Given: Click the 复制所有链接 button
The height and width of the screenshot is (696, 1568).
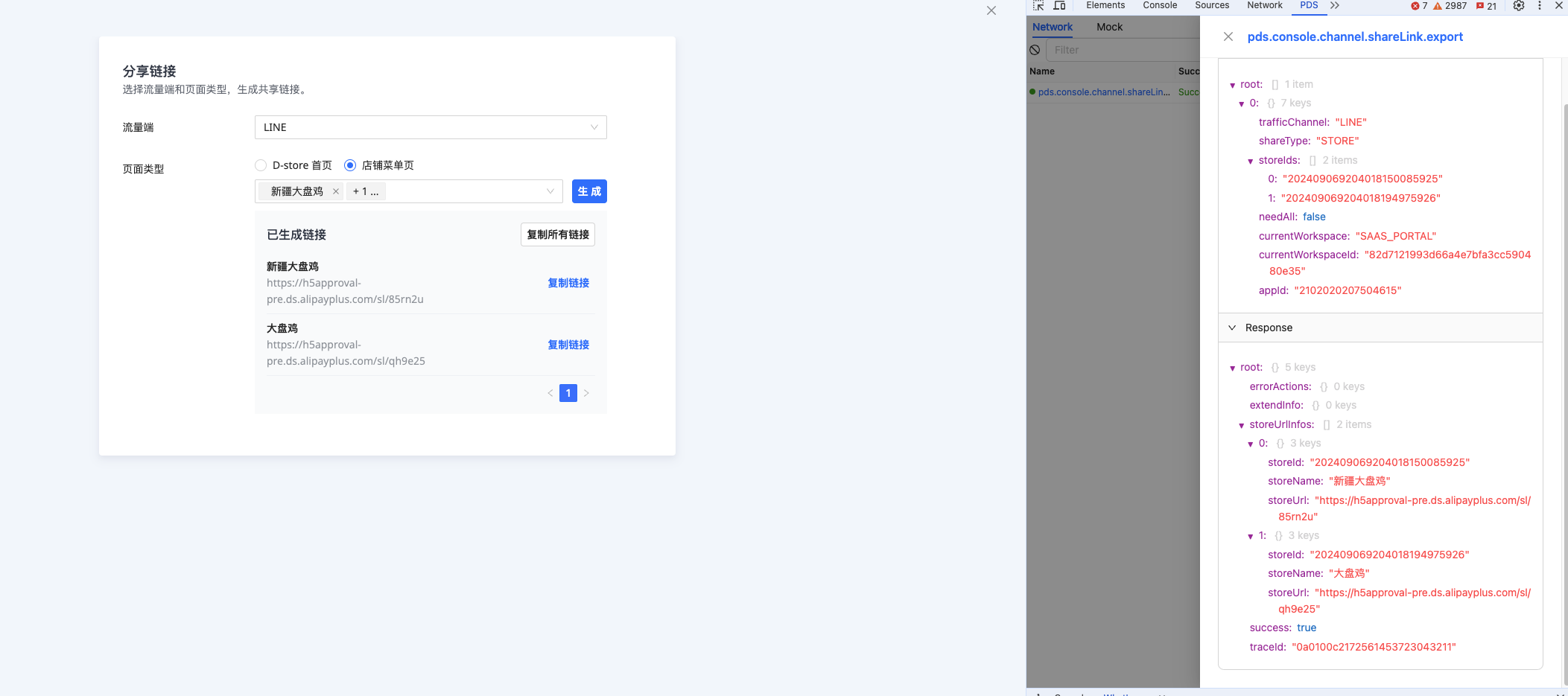Looking at the screenshot, I should 558,234.
